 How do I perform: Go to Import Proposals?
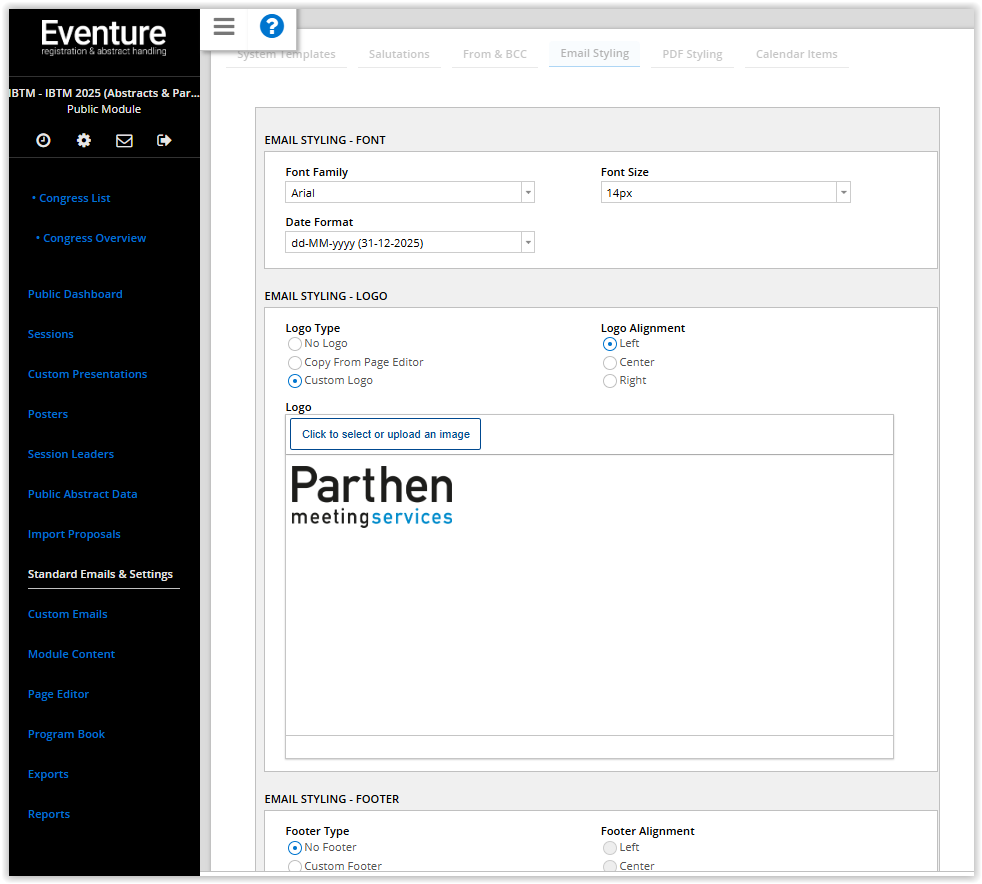74,535
